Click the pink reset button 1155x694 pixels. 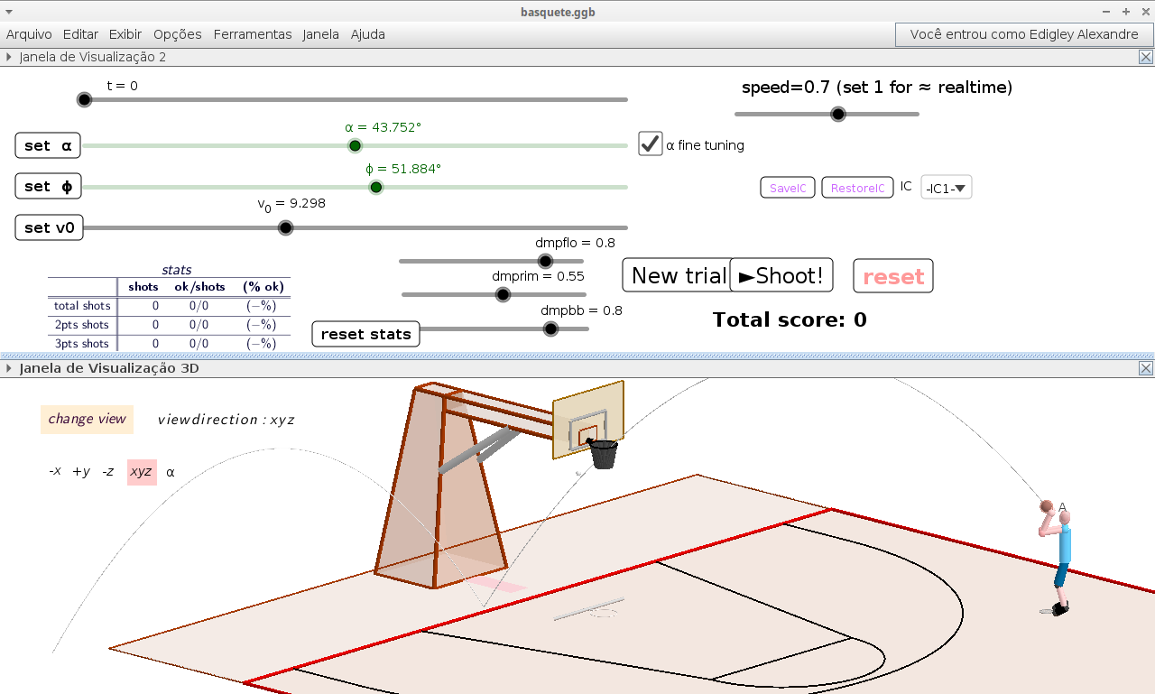click(894, 276)
